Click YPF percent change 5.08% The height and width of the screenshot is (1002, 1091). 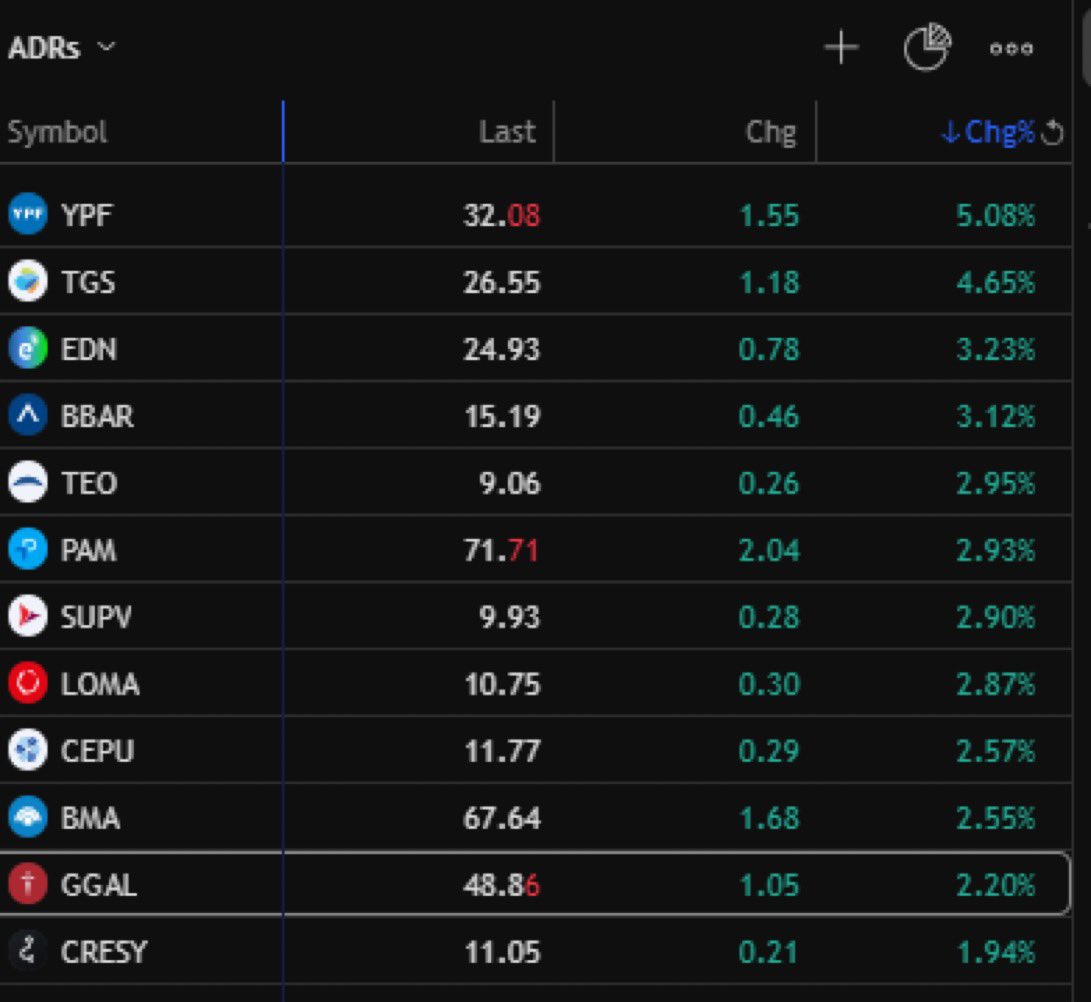(996, 215)
